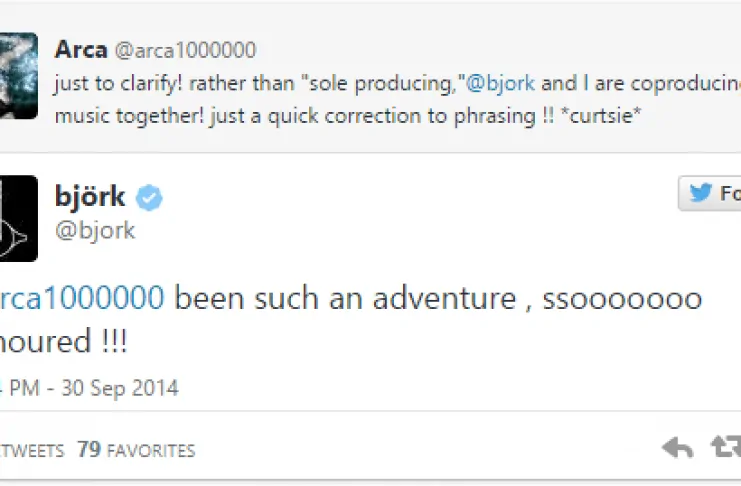View the 79 Favorites list
Viewport: 741px width, 486px height.
point(136,450)
